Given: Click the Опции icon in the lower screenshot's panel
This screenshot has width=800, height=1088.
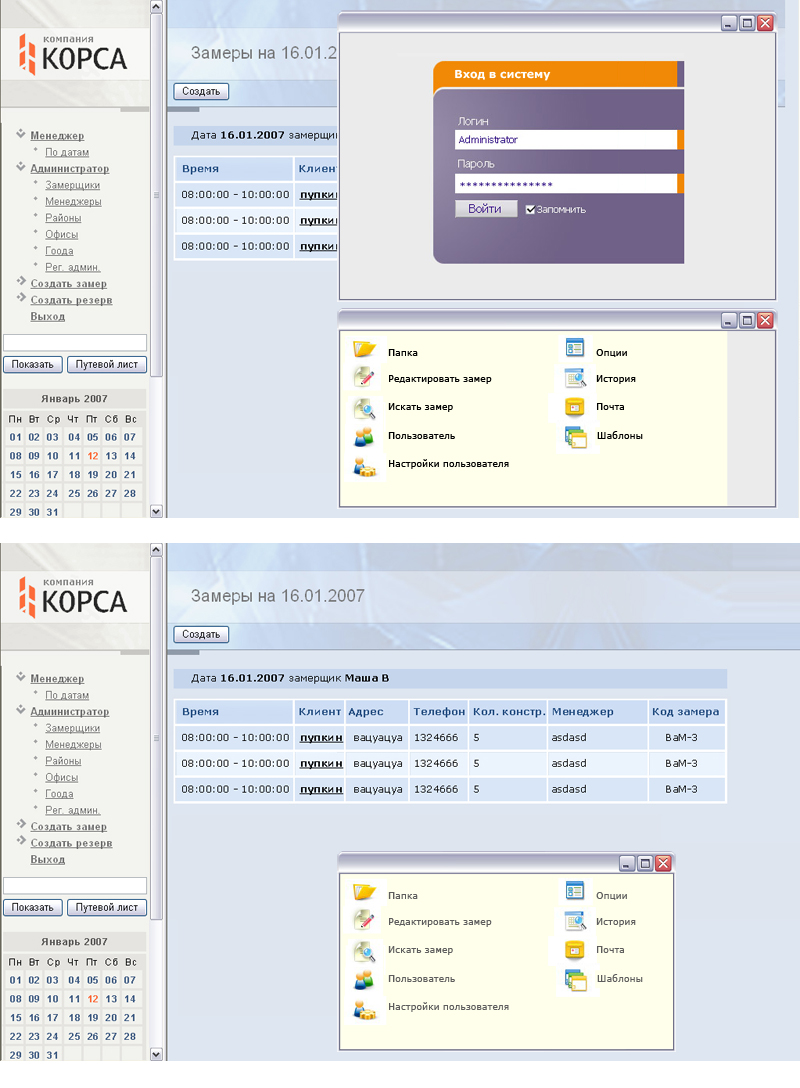Looking at the screenshot, I should tap(575, 891).
